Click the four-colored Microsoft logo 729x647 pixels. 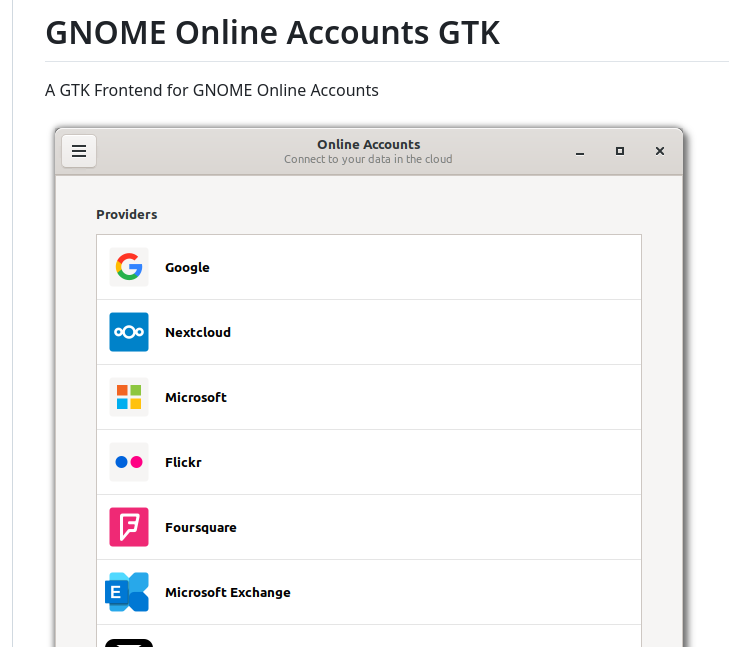tap(129, 397)
